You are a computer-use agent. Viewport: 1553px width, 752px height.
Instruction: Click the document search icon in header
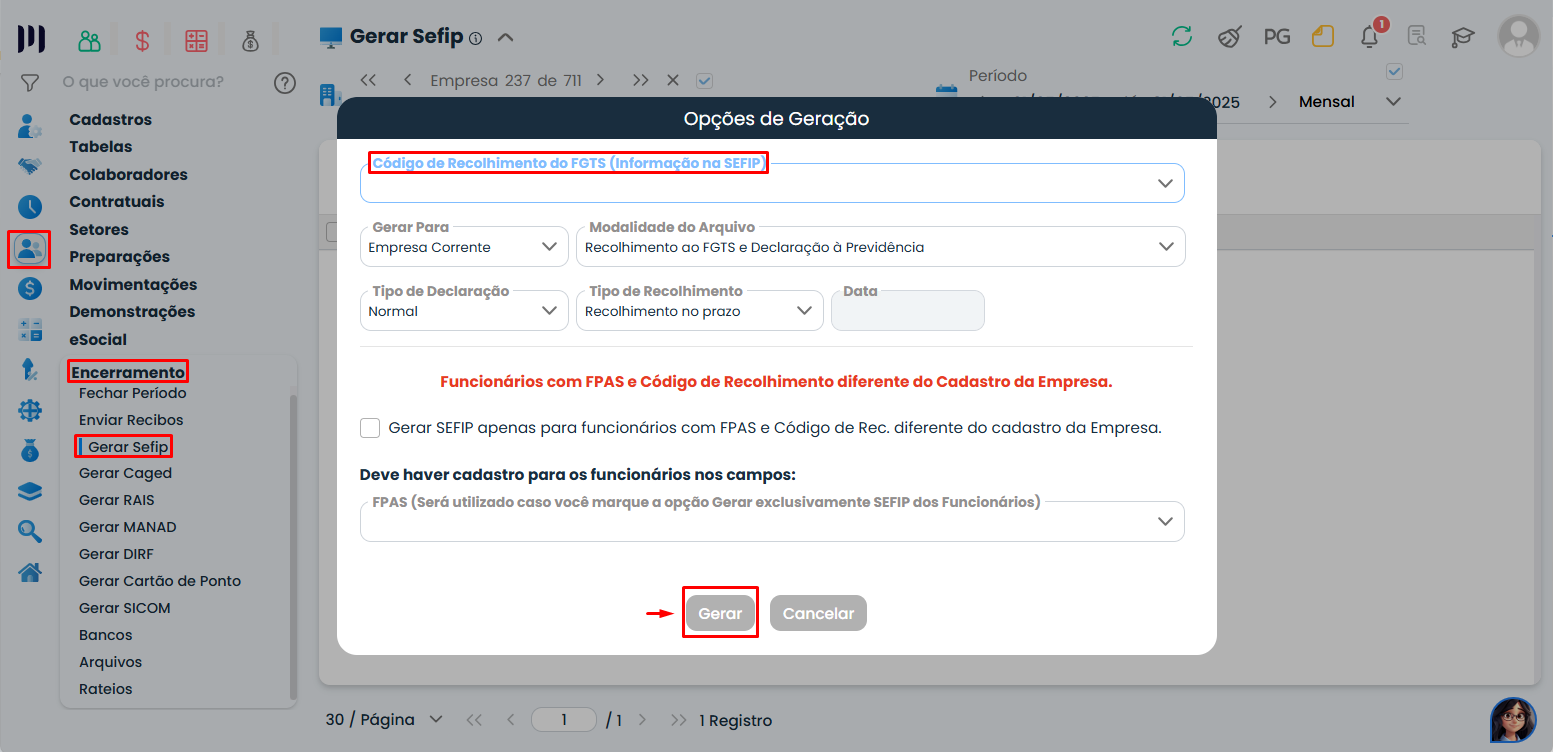tap(1417, 37)
